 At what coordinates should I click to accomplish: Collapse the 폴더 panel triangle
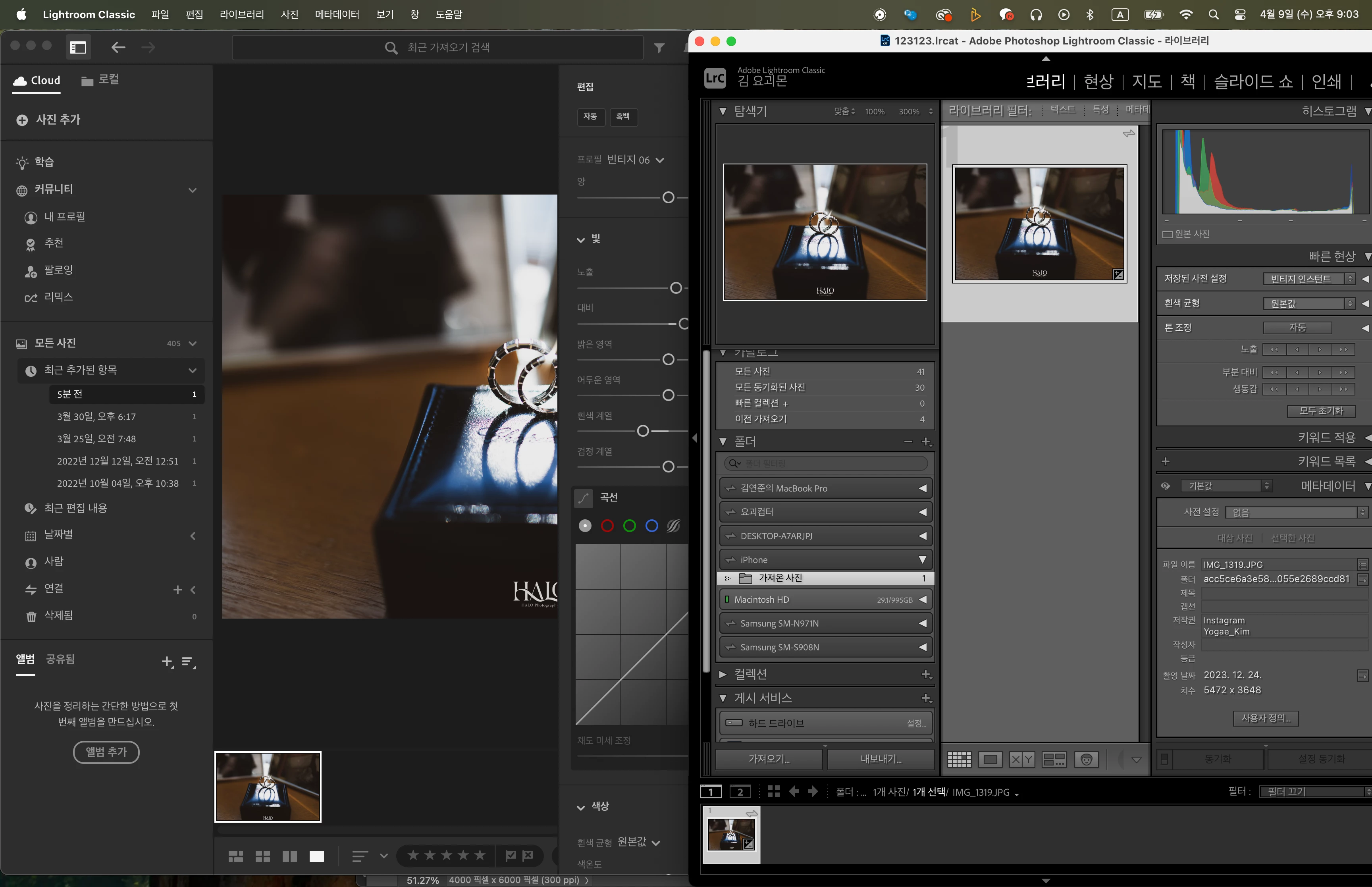(x=723, y=442)
